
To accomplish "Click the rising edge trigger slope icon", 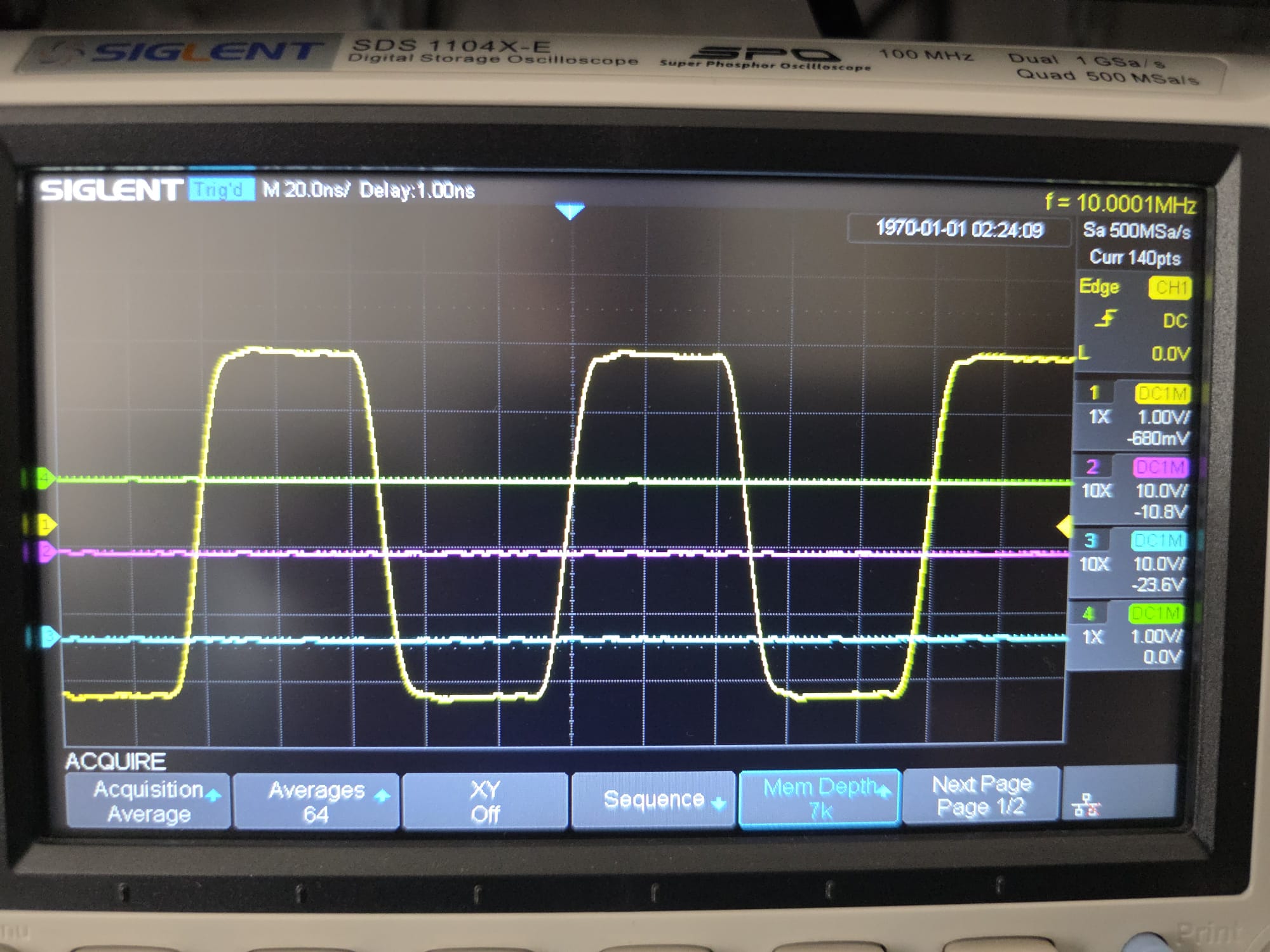I will click(x=1106, y=319).
